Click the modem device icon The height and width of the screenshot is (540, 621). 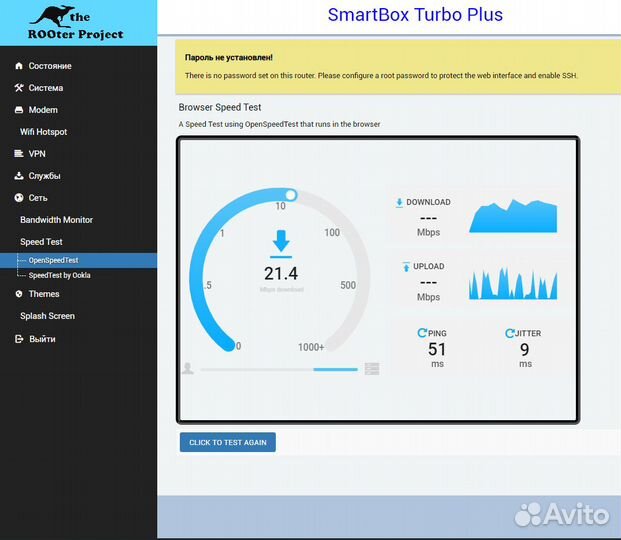[x=19, y=110]
